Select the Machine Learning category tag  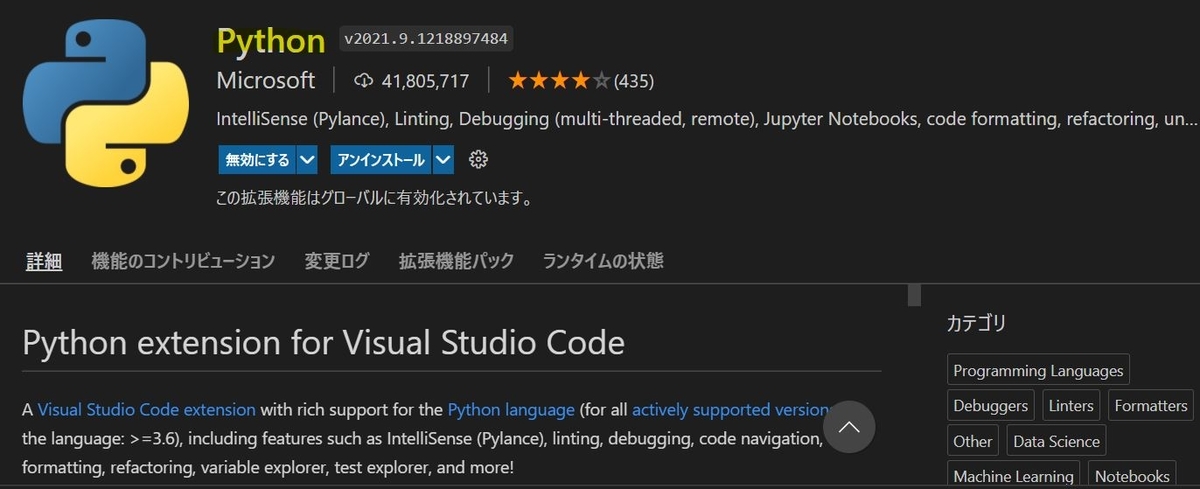(1014, 475)
